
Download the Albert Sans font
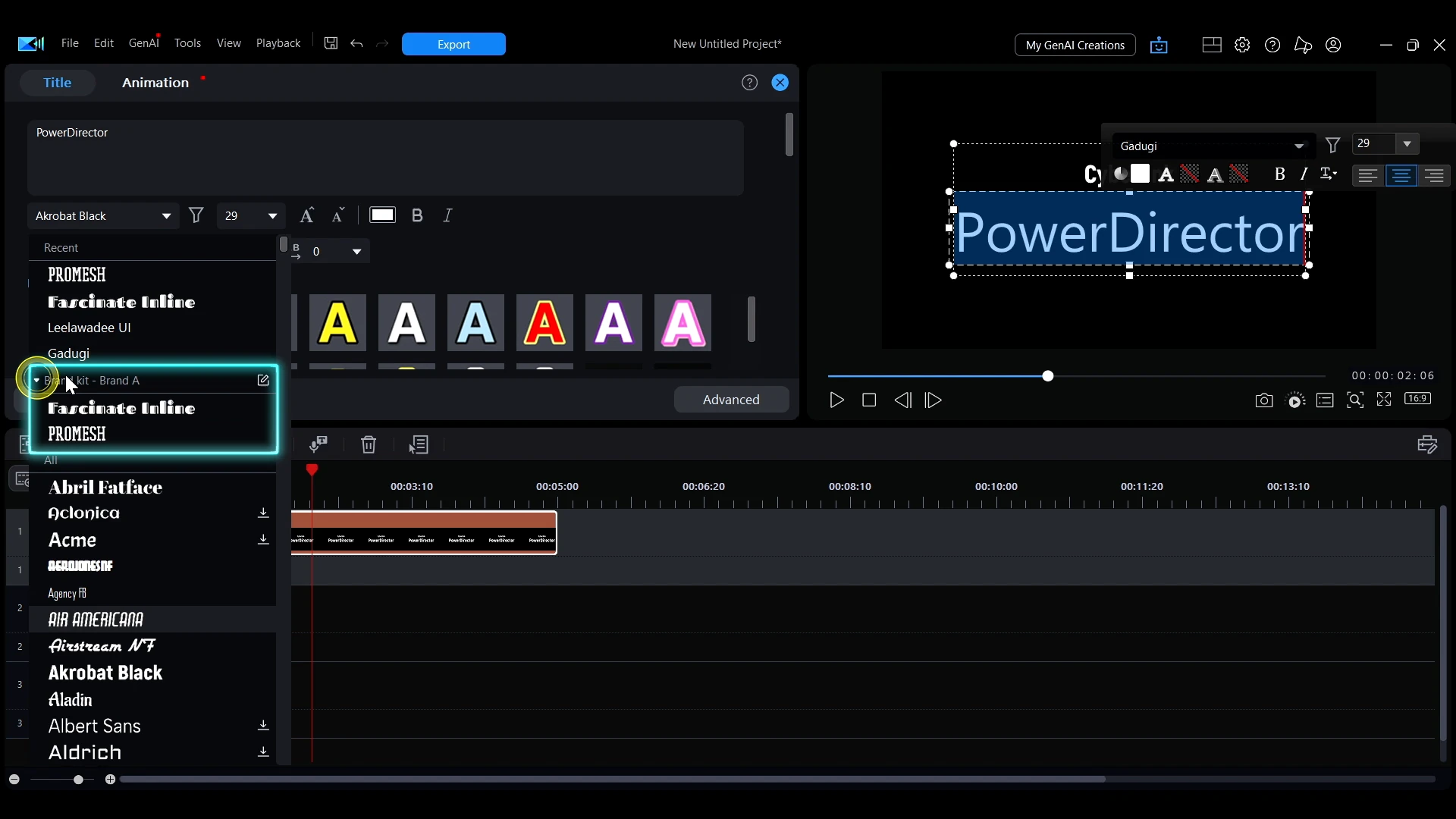point(263,726)
